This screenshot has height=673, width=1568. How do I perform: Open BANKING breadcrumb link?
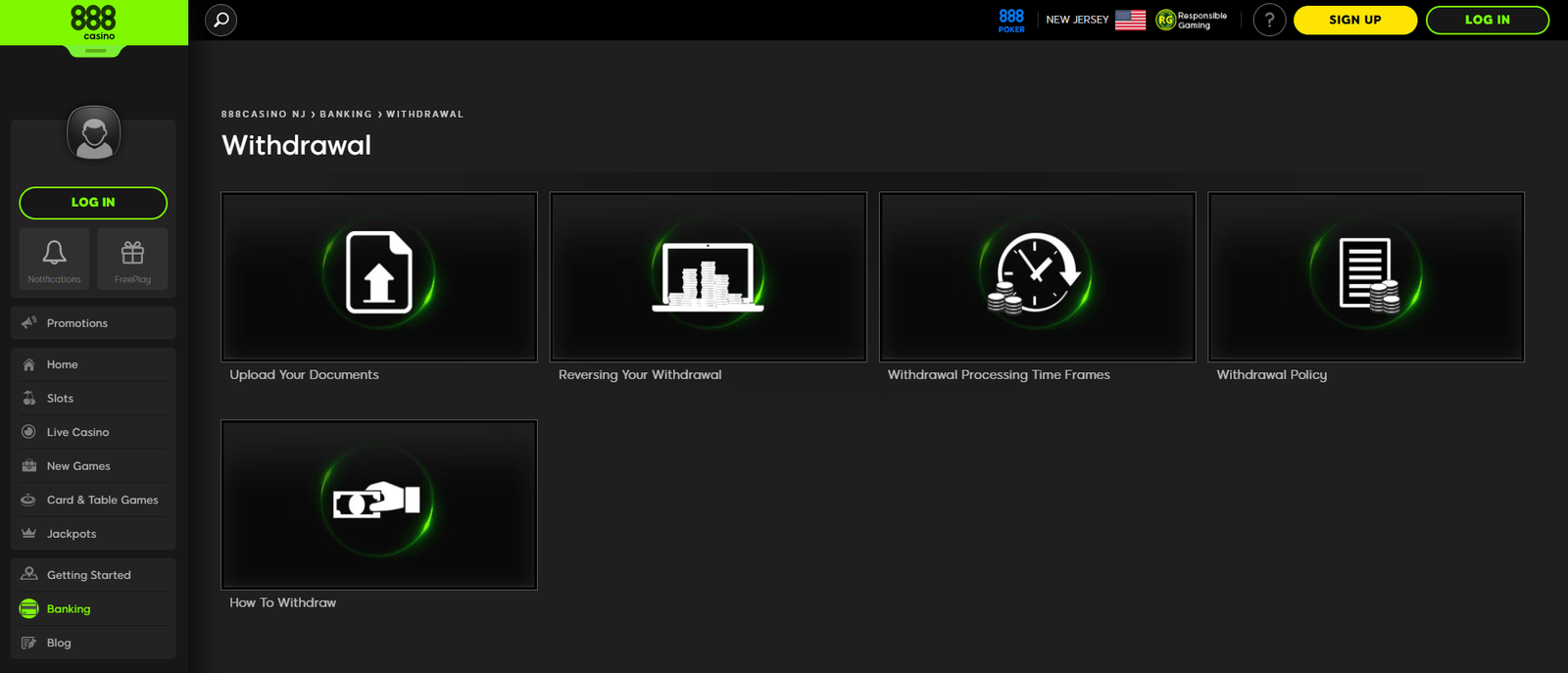coord(346,115)
